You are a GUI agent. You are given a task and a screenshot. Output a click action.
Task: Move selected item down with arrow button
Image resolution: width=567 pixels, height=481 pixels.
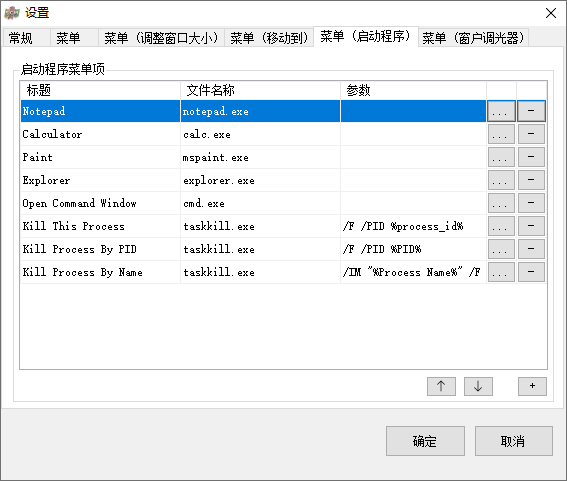coord(478,386)
